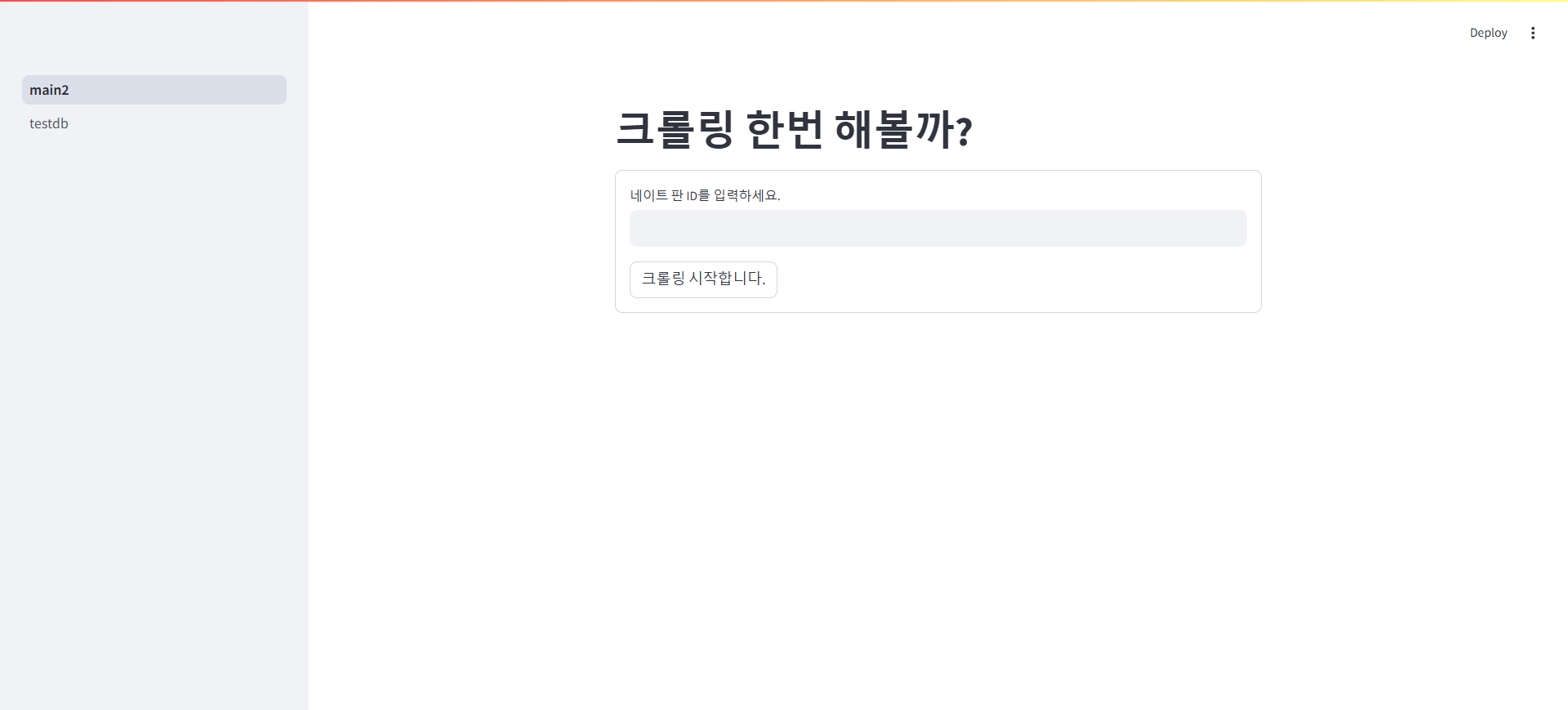Start crawling via the form submit button

(x=703, y=279)
